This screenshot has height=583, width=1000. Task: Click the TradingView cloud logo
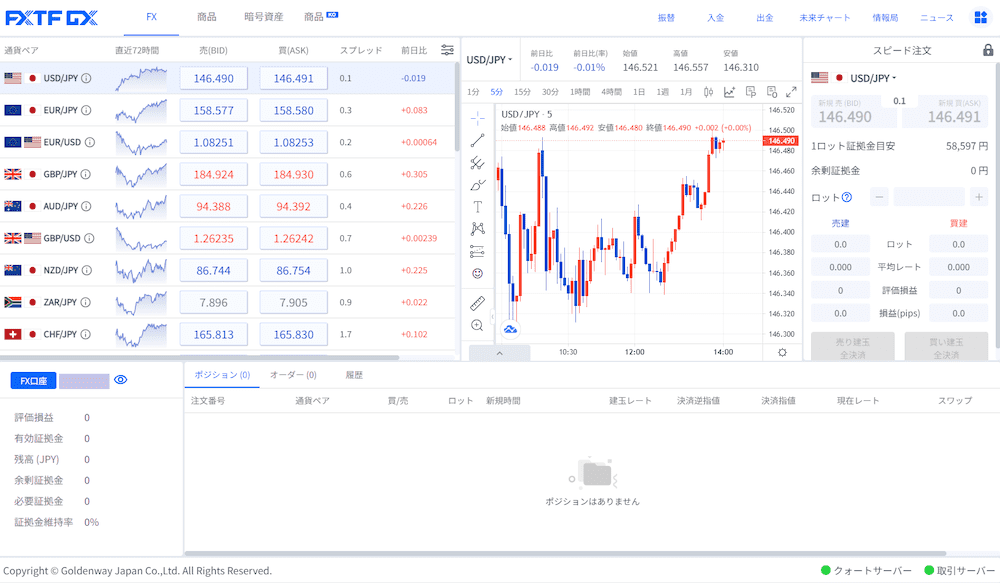point(510,329)
